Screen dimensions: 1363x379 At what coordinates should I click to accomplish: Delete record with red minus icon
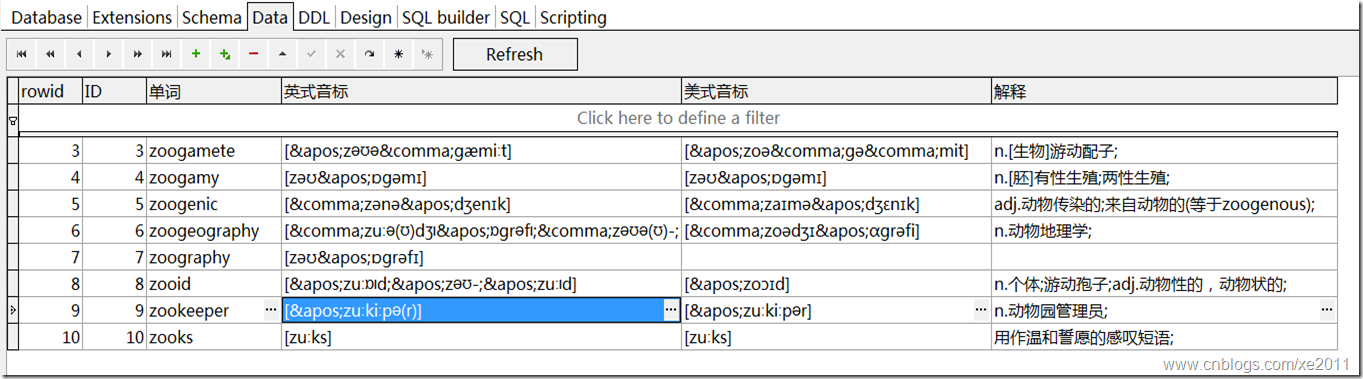[x=254, y=54]
